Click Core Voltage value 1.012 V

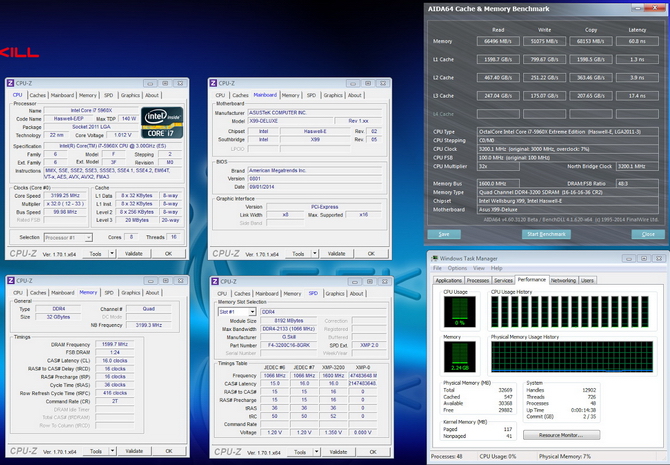click(x=123, y=135)
